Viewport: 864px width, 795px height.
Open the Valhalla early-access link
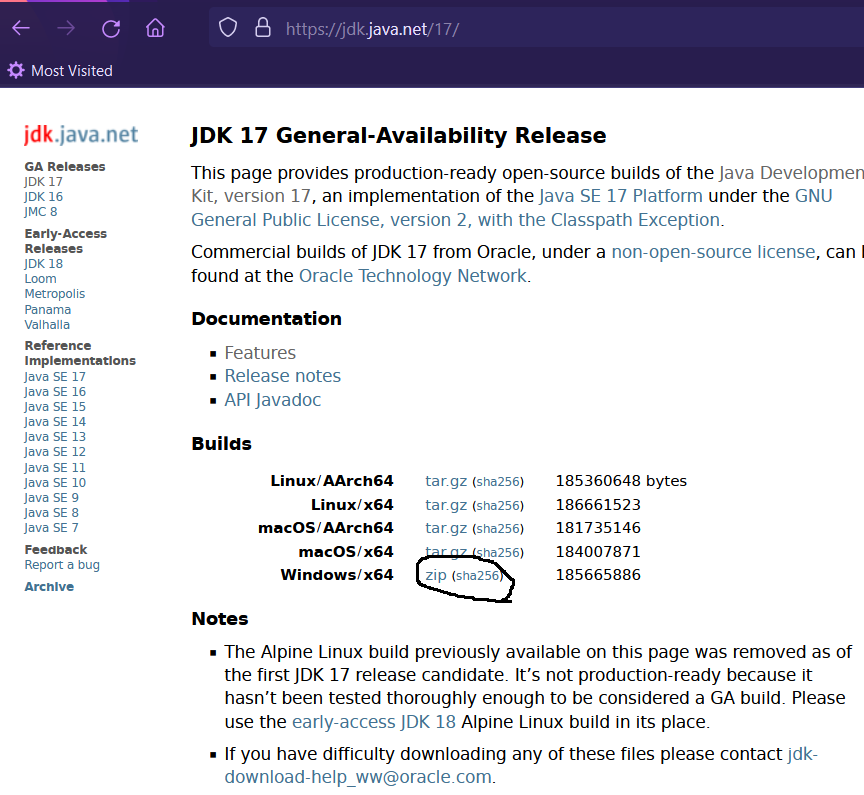[x=47, y=325]
